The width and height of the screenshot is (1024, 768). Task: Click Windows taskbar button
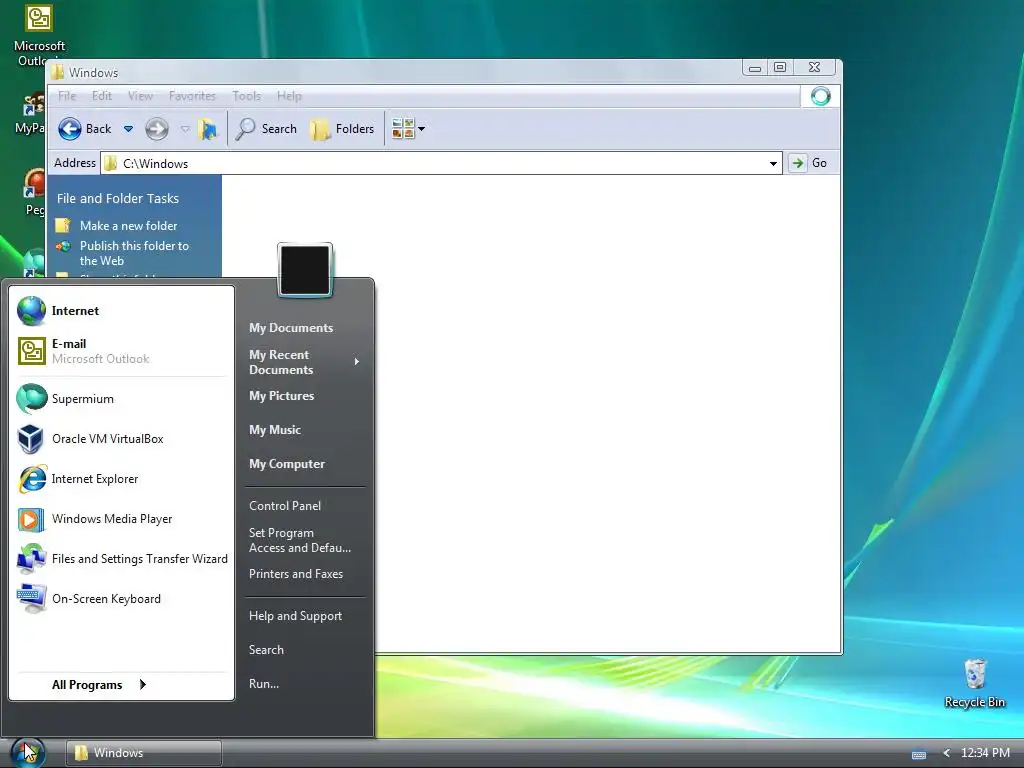point(144,753)
